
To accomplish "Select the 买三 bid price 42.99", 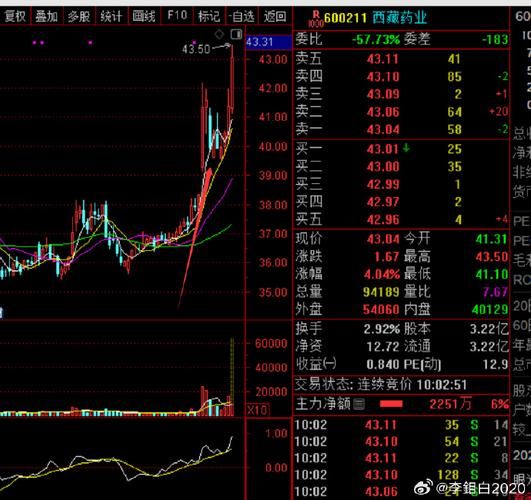I will 383,184.
